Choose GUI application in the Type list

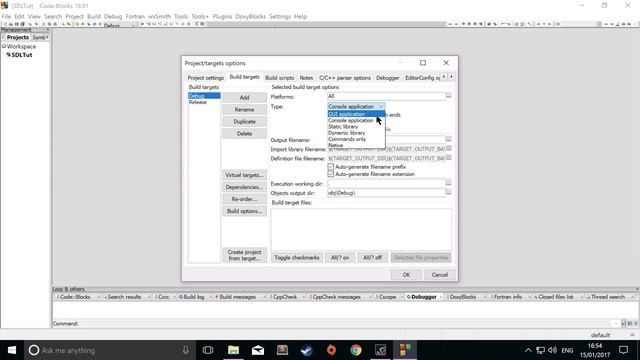point(356,114)
